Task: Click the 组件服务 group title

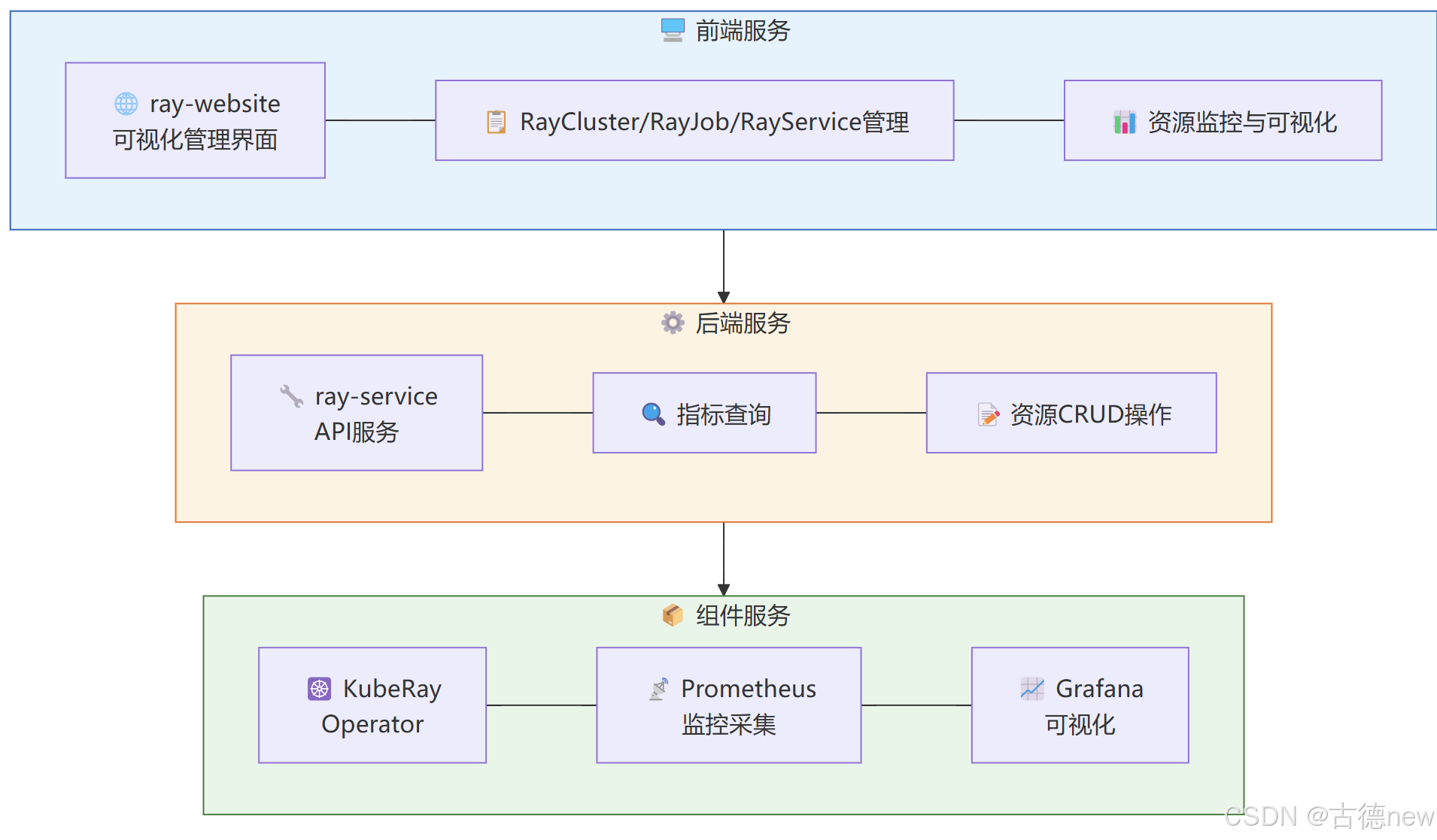Action: pos(743,616)
